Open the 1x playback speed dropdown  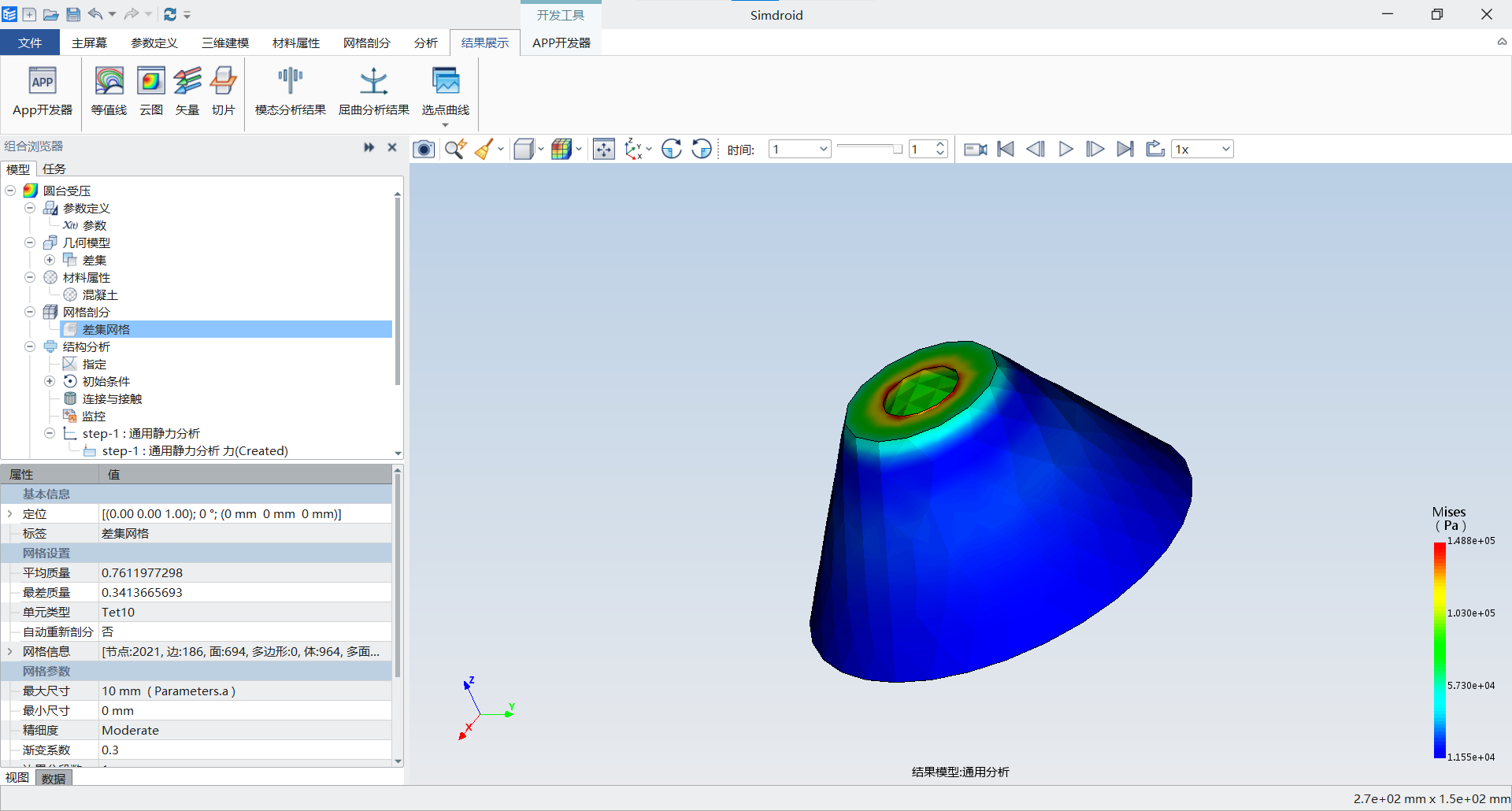click(x=1203, y=149)
